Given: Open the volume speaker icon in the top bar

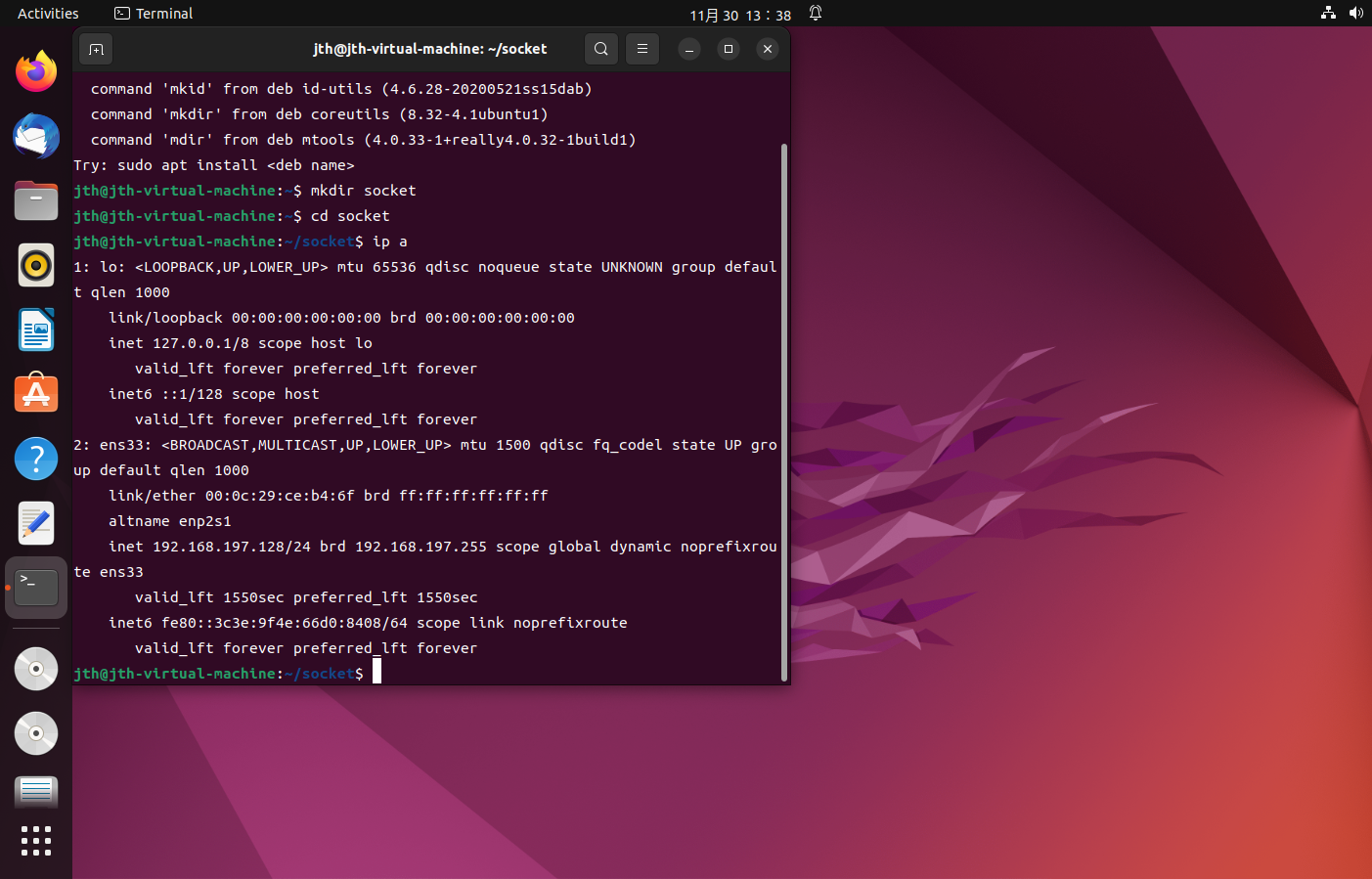Looking at the screenshot, I should click(1355, 14).
